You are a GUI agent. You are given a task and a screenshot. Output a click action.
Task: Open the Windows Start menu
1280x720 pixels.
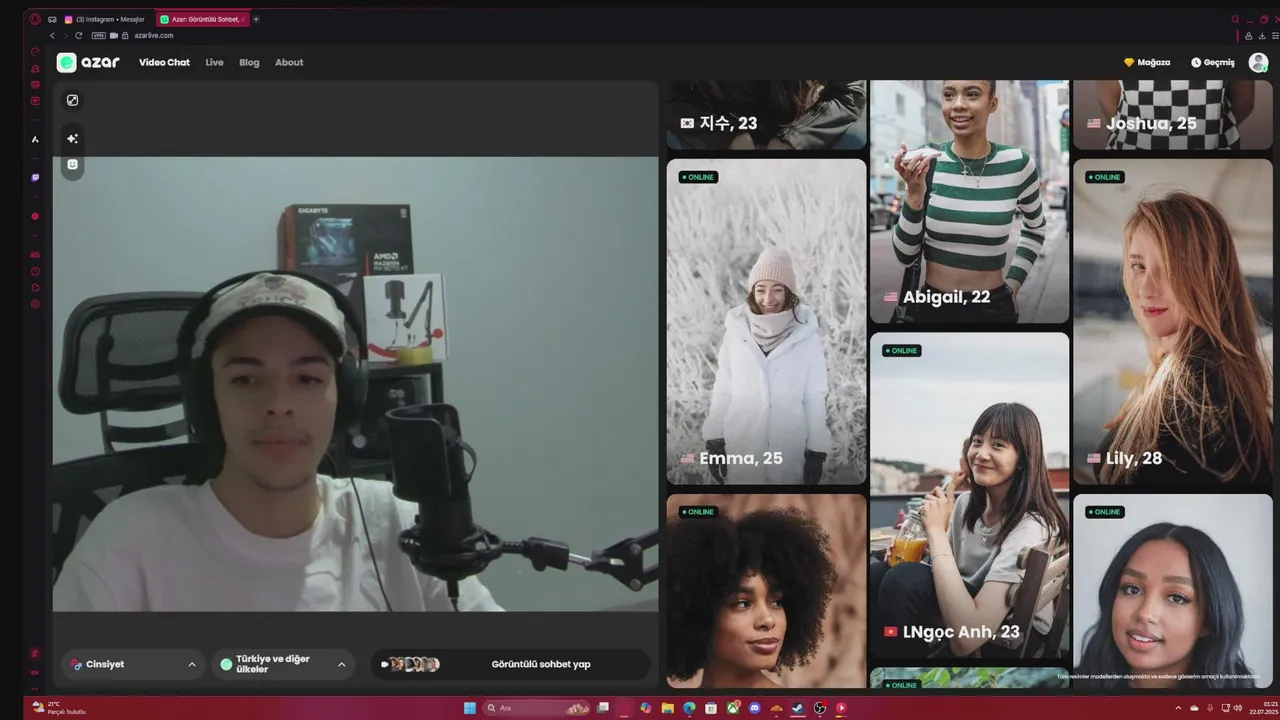(469, 708)
